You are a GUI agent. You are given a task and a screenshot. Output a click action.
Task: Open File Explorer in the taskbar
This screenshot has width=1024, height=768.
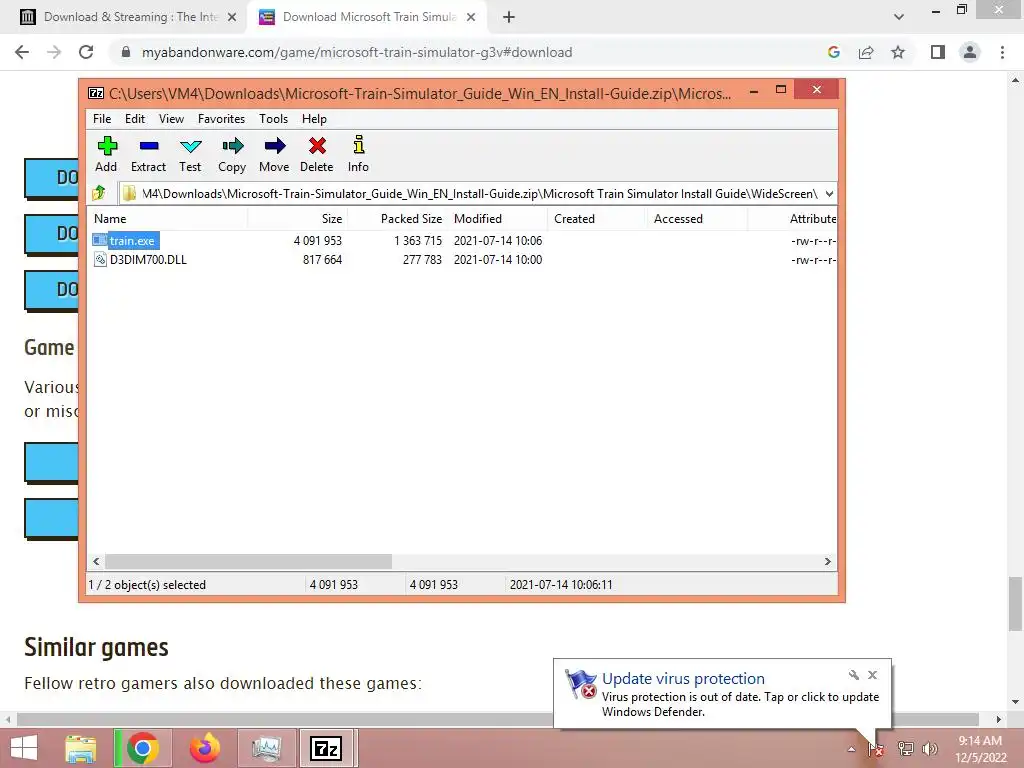tap(81, 749)
